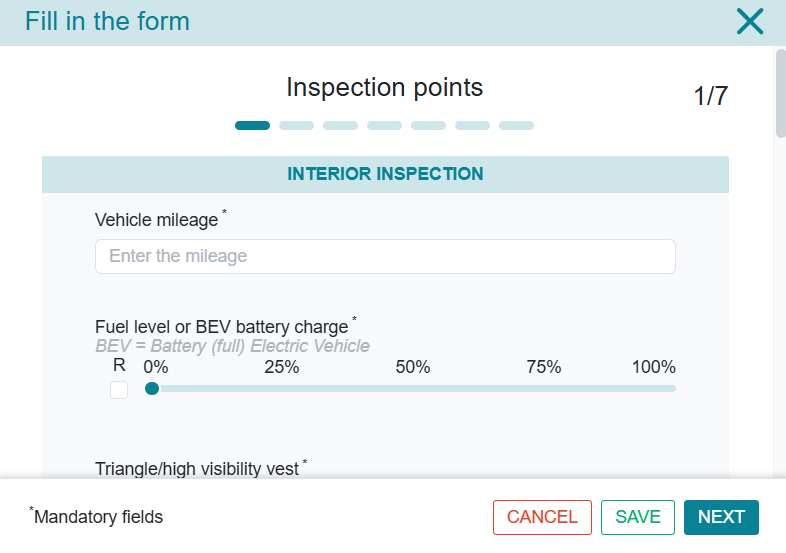
Task: Open the last progress step indicator
Action: point(516,126)
